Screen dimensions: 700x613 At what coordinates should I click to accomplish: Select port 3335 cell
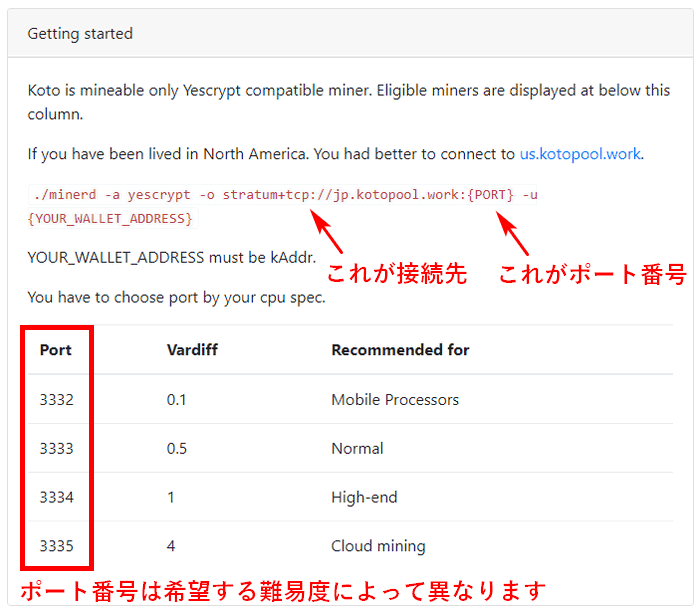tap(56, 546)
